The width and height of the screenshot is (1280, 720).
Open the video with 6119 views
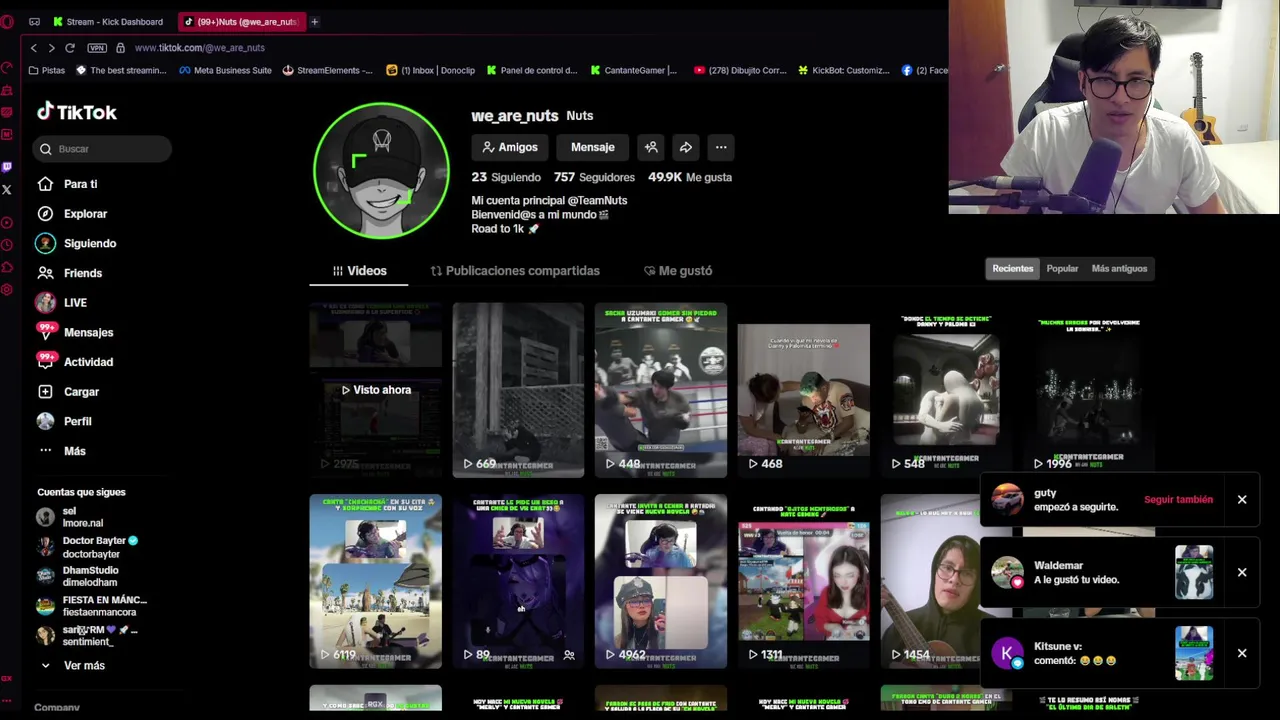[x=375, y=581]
